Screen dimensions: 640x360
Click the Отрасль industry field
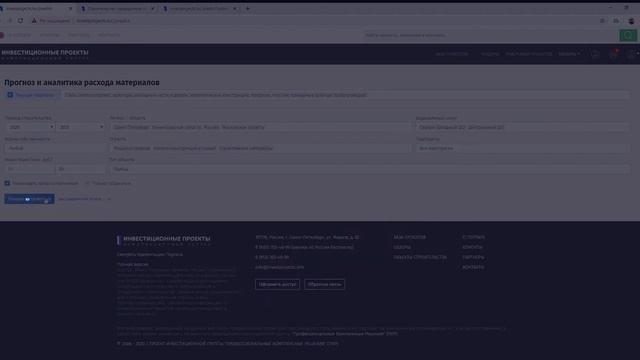[x=259, y=148]
